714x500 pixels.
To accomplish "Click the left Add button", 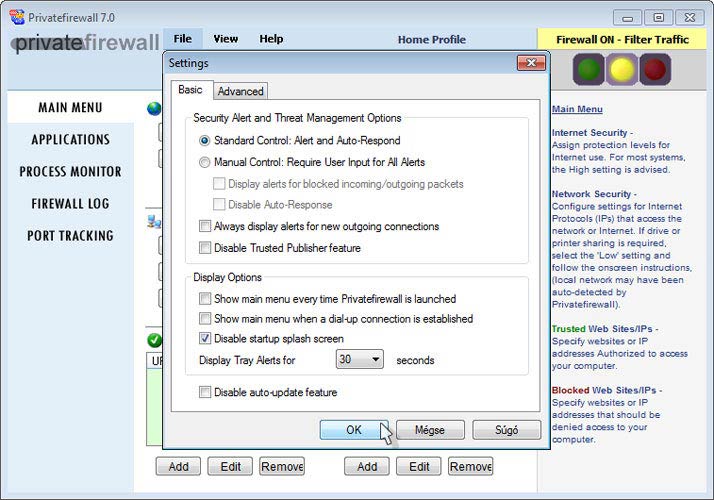I will pos(178,466).
